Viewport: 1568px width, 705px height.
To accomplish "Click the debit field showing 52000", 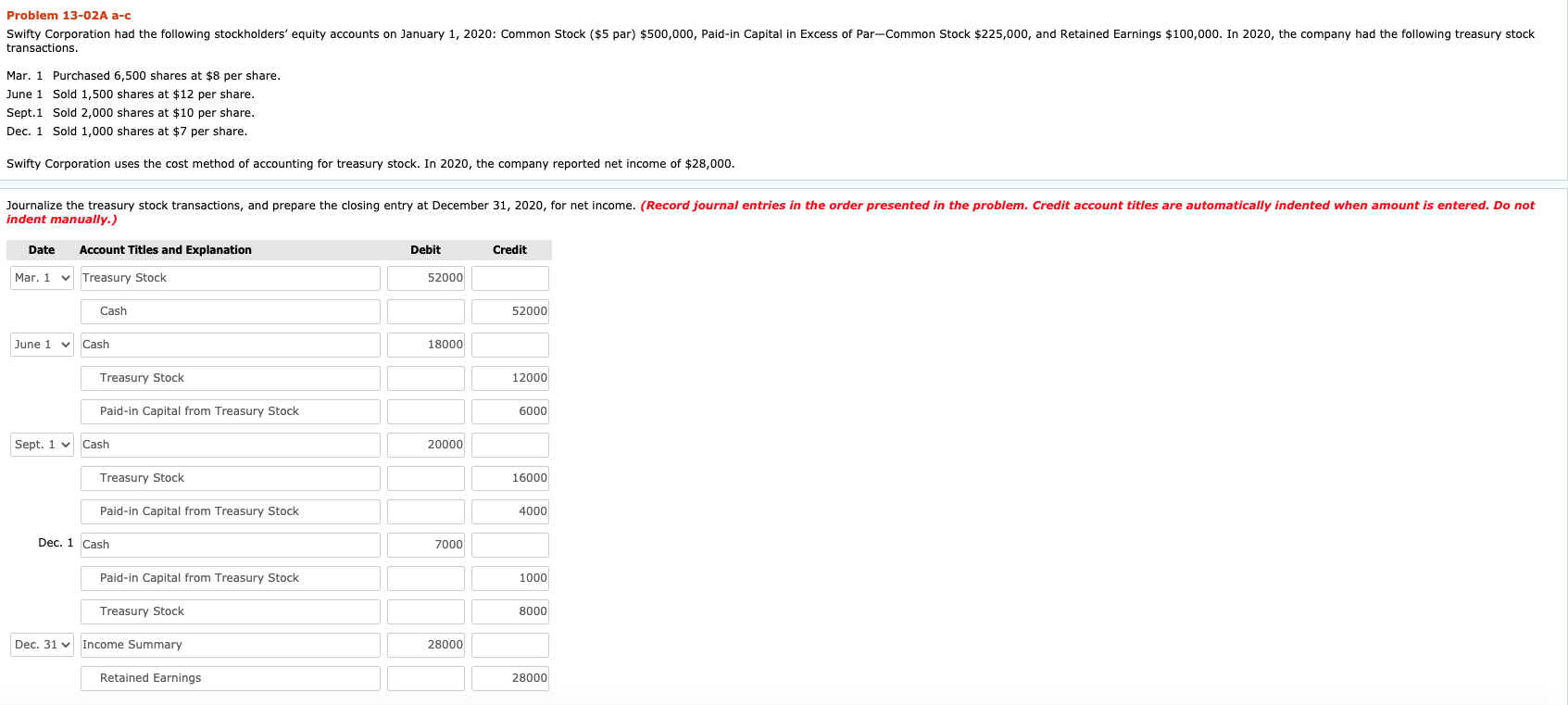I will (x=426, y=278).
